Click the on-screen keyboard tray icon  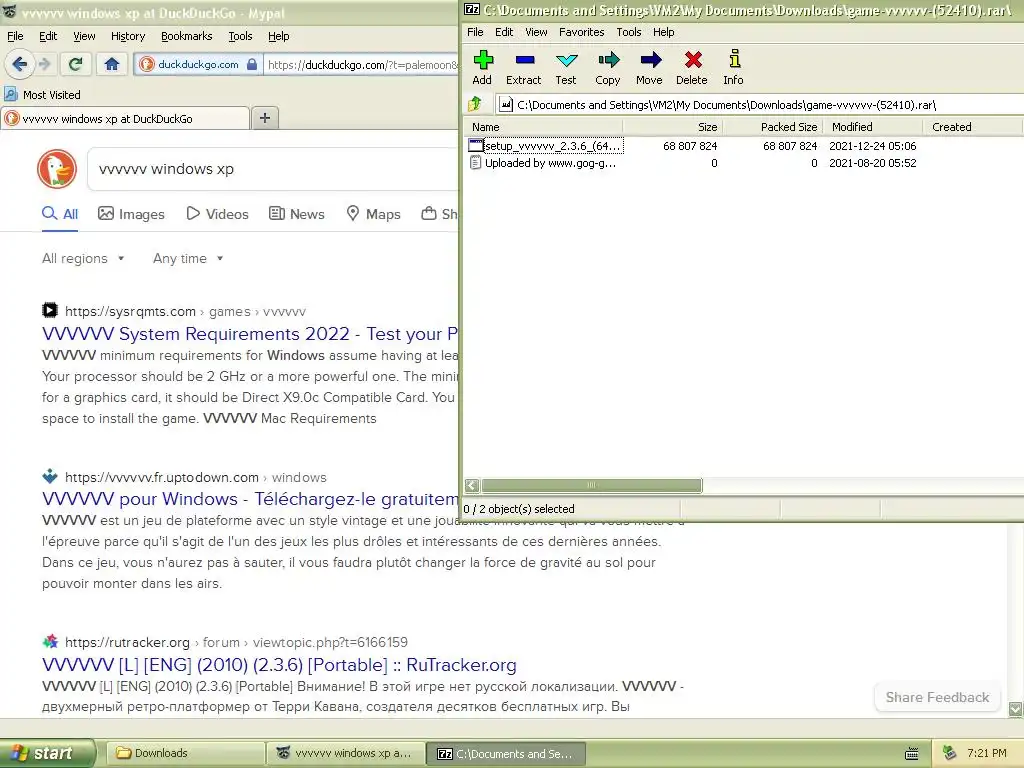(x=912, y=754)
